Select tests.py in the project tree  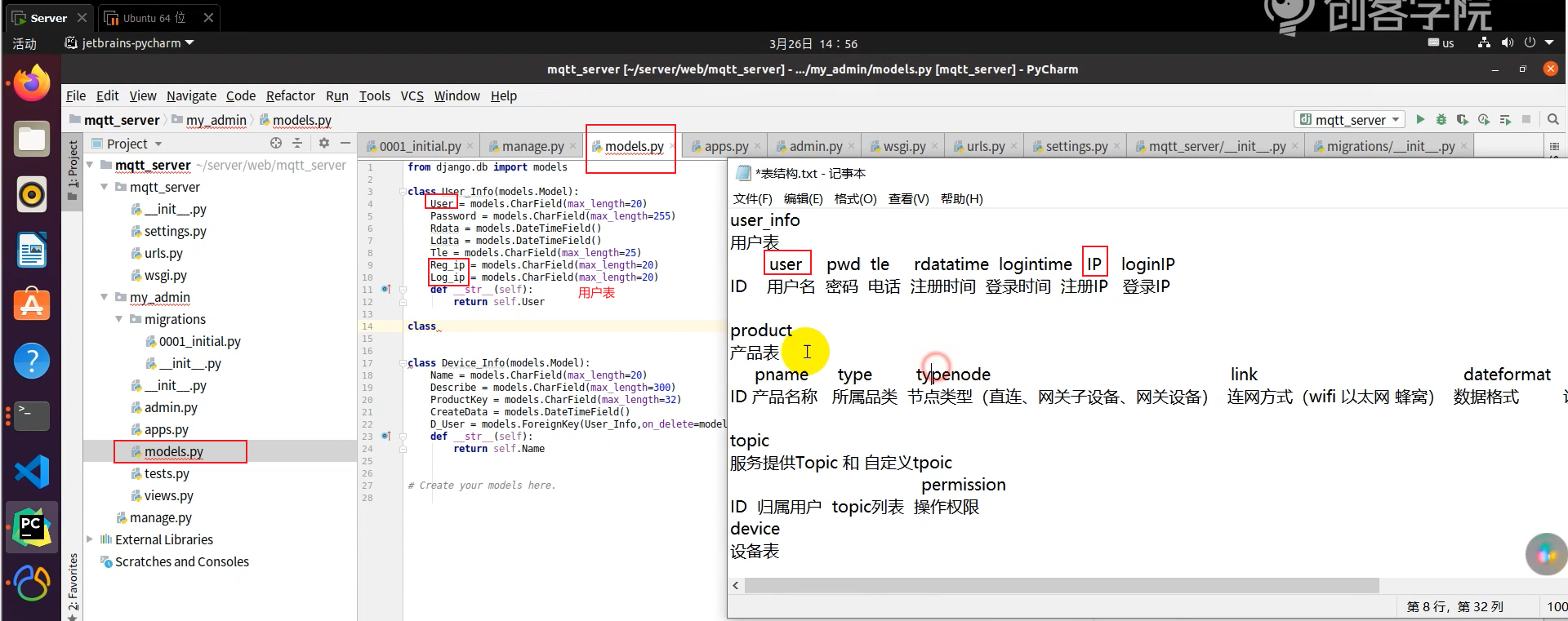[167, 473]
